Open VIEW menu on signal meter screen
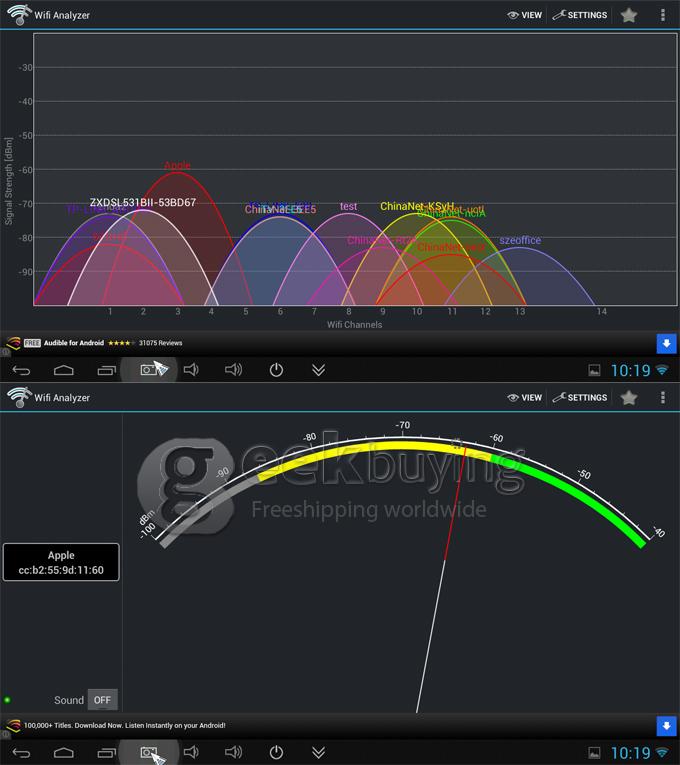680x765 pixels. pos(524,398)
